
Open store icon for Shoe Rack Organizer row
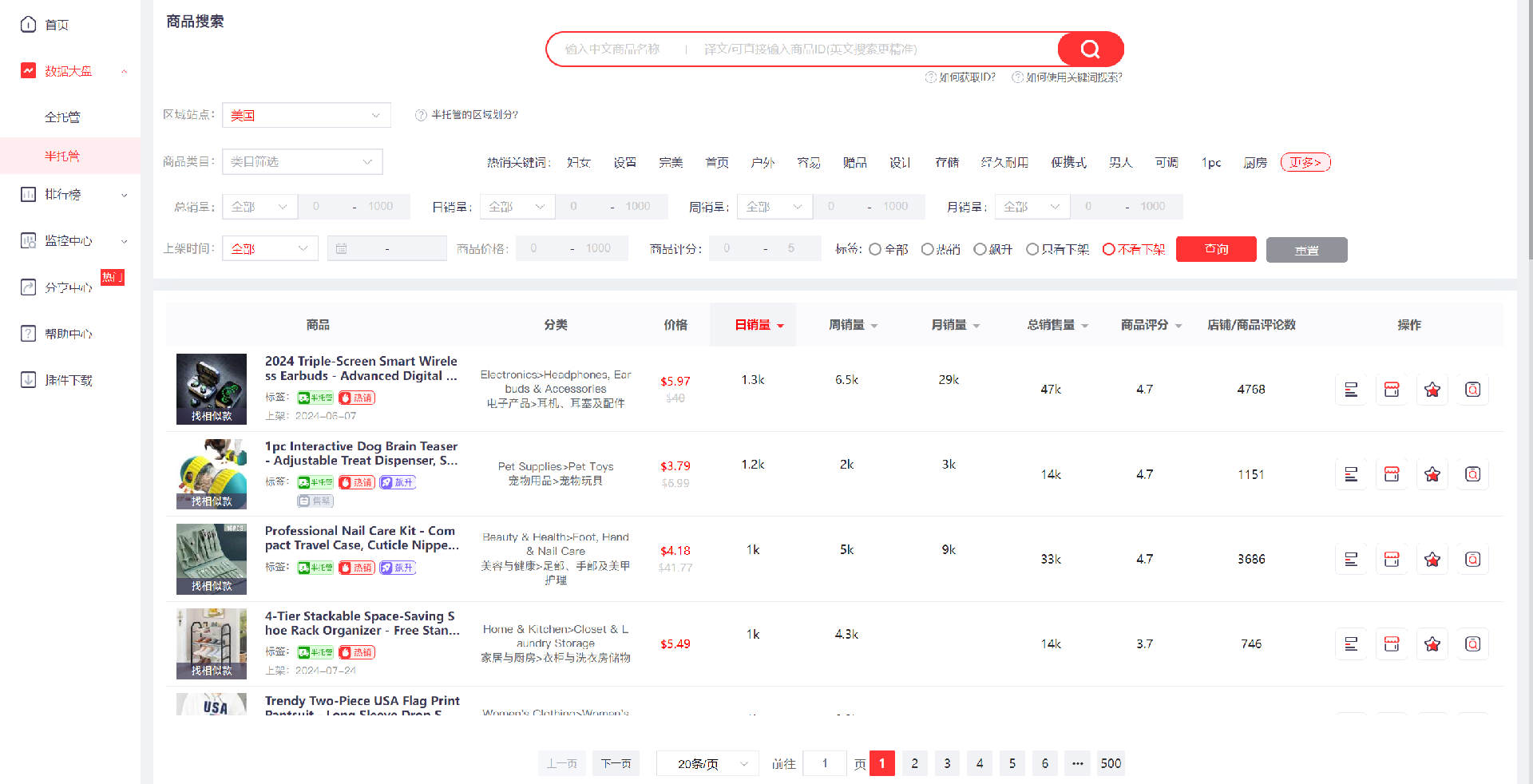click(x=1392, y=643)
